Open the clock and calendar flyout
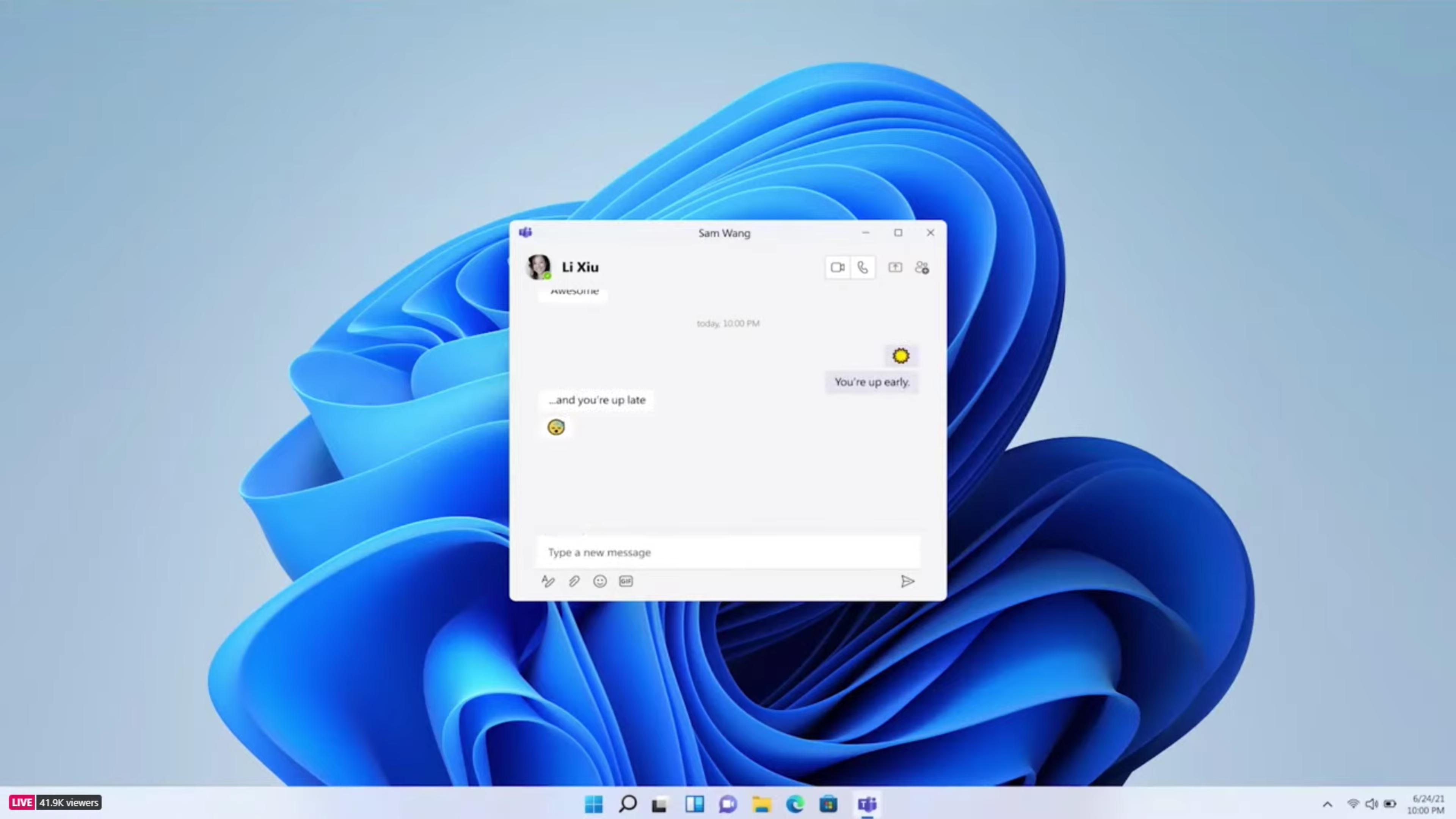The height and width of the screenshot is (819, 1456). pos(1431,804)
